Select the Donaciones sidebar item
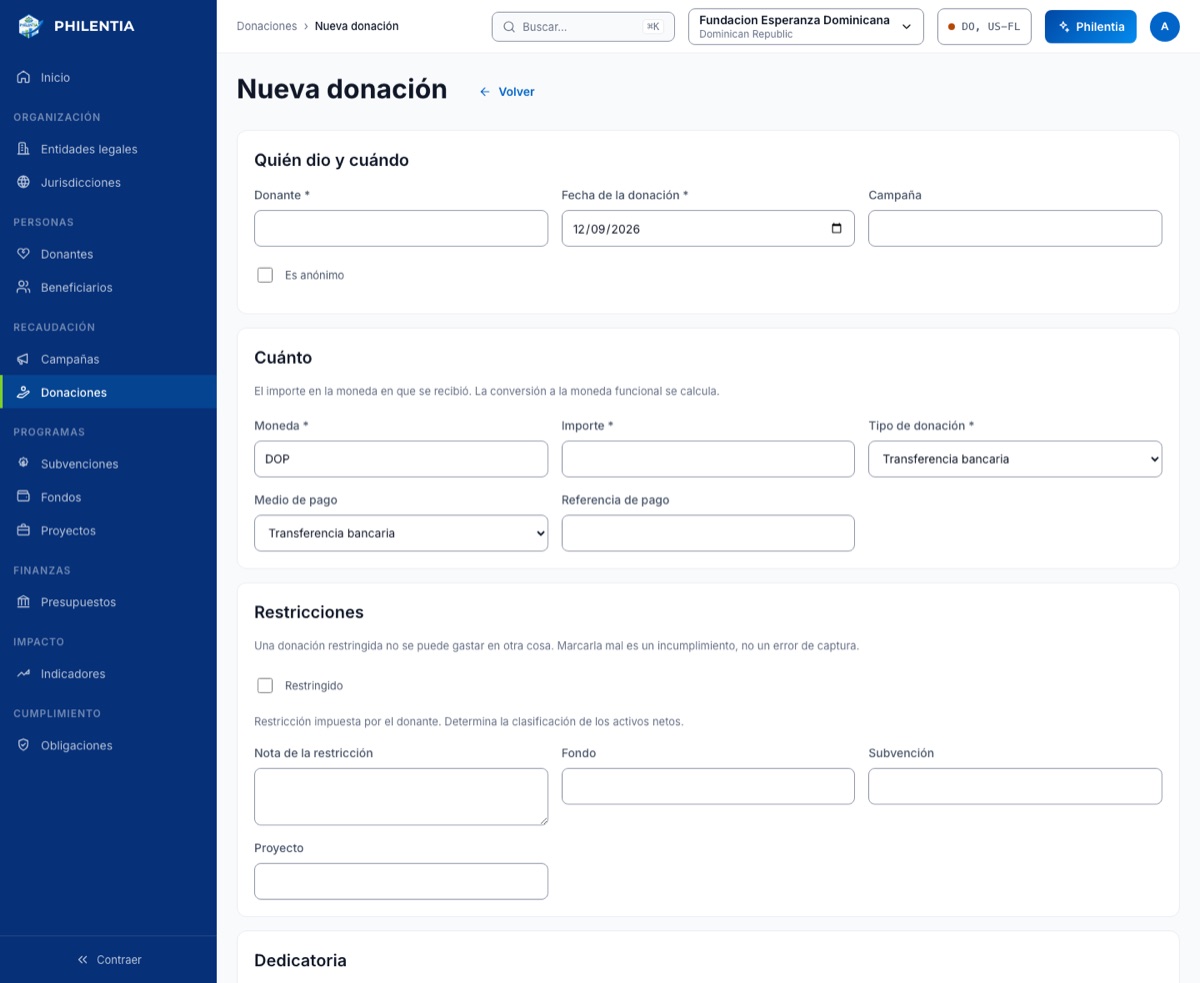1200x983 pixels. point(108,392)
